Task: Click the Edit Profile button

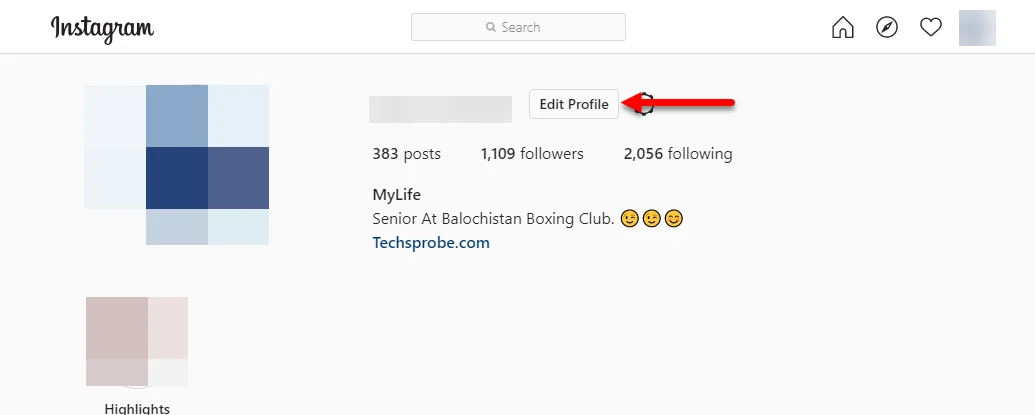Action: tap(574, 104)
